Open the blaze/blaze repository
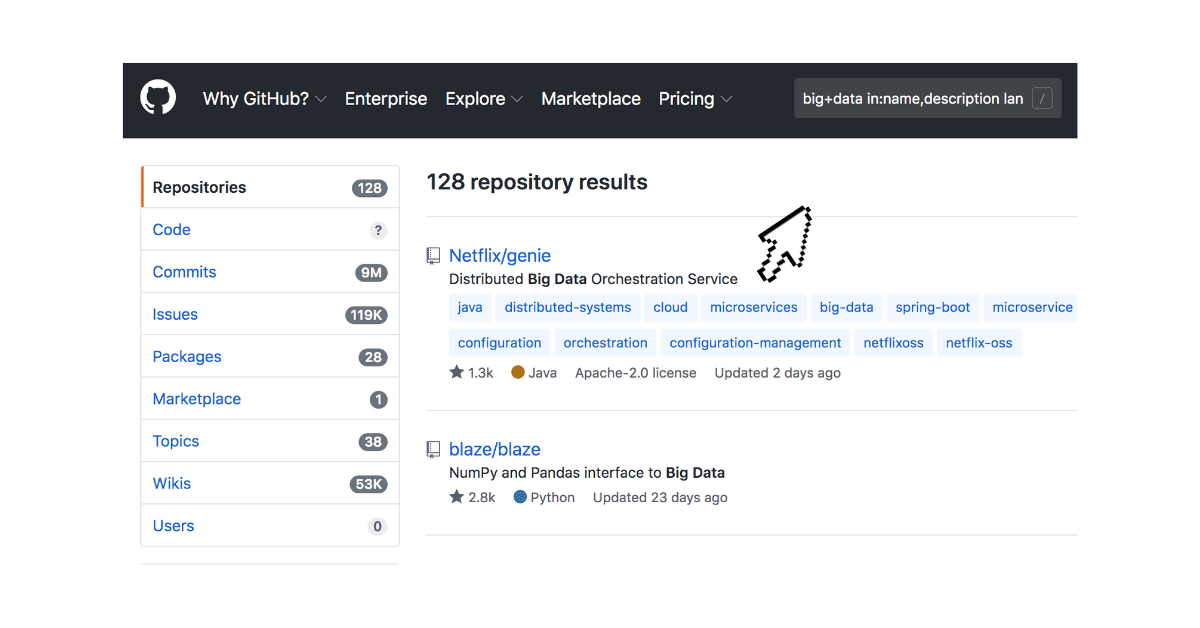 click(x=495, y=450)
